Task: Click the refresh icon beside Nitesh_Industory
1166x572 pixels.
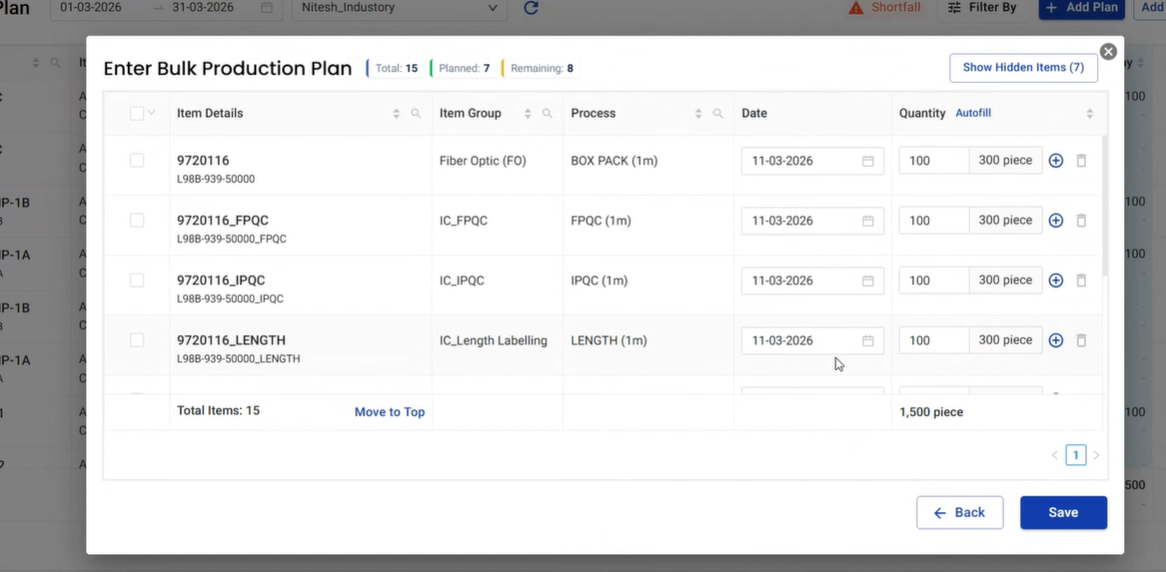Action: [531, 8]
